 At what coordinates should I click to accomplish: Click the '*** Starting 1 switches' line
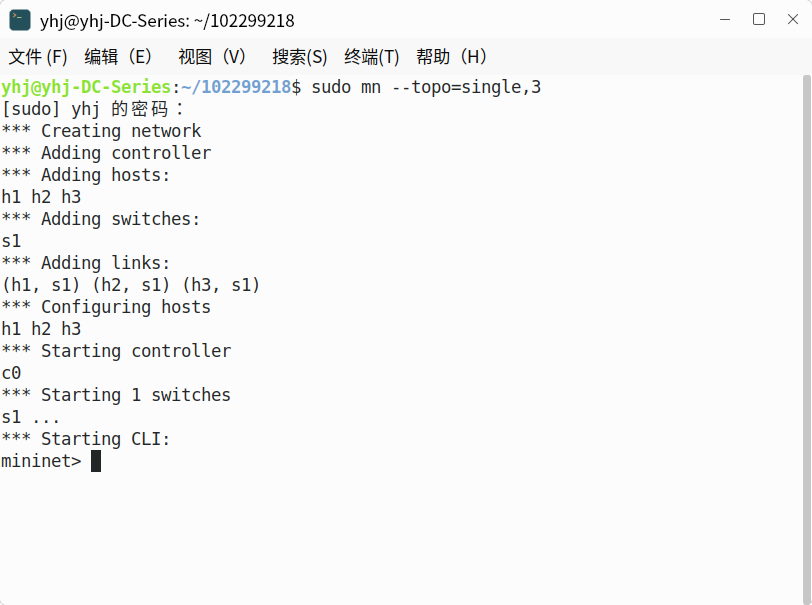click(116, 395)
